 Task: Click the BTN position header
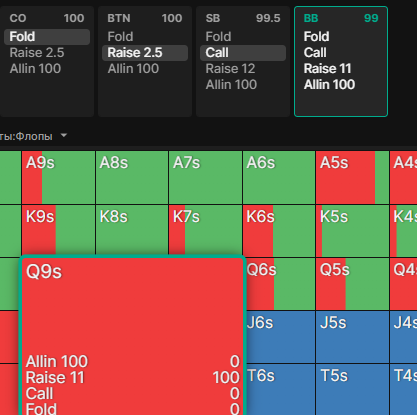click(x=119, y=18)
